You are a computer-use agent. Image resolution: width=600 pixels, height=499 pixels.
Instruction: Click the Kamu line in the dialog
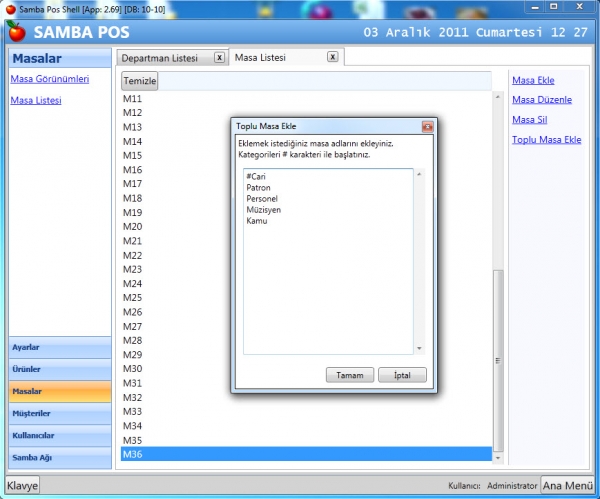click(x=257, y=221)
